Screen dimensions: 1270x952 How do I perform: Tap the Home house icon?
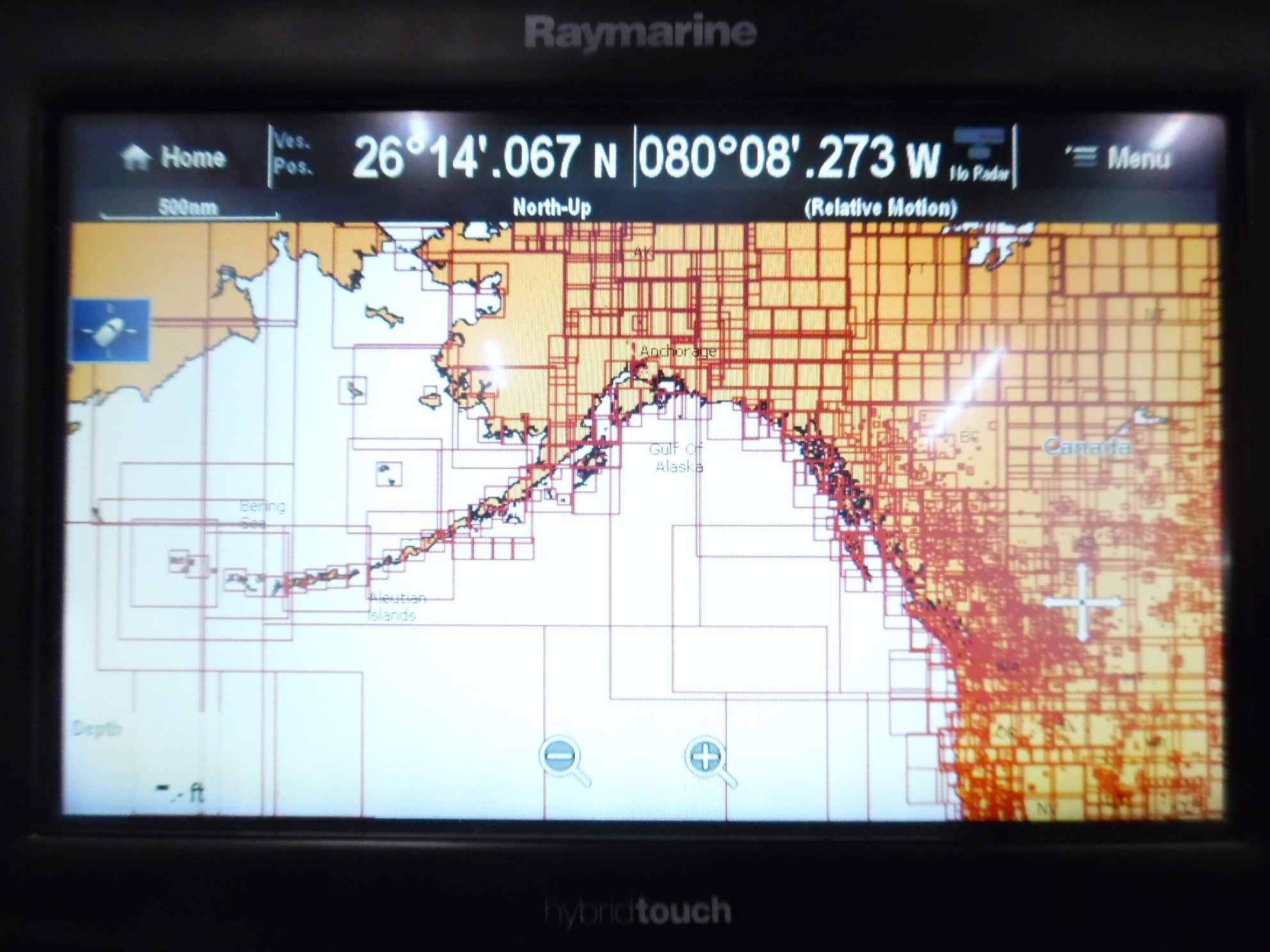point(136,157)
